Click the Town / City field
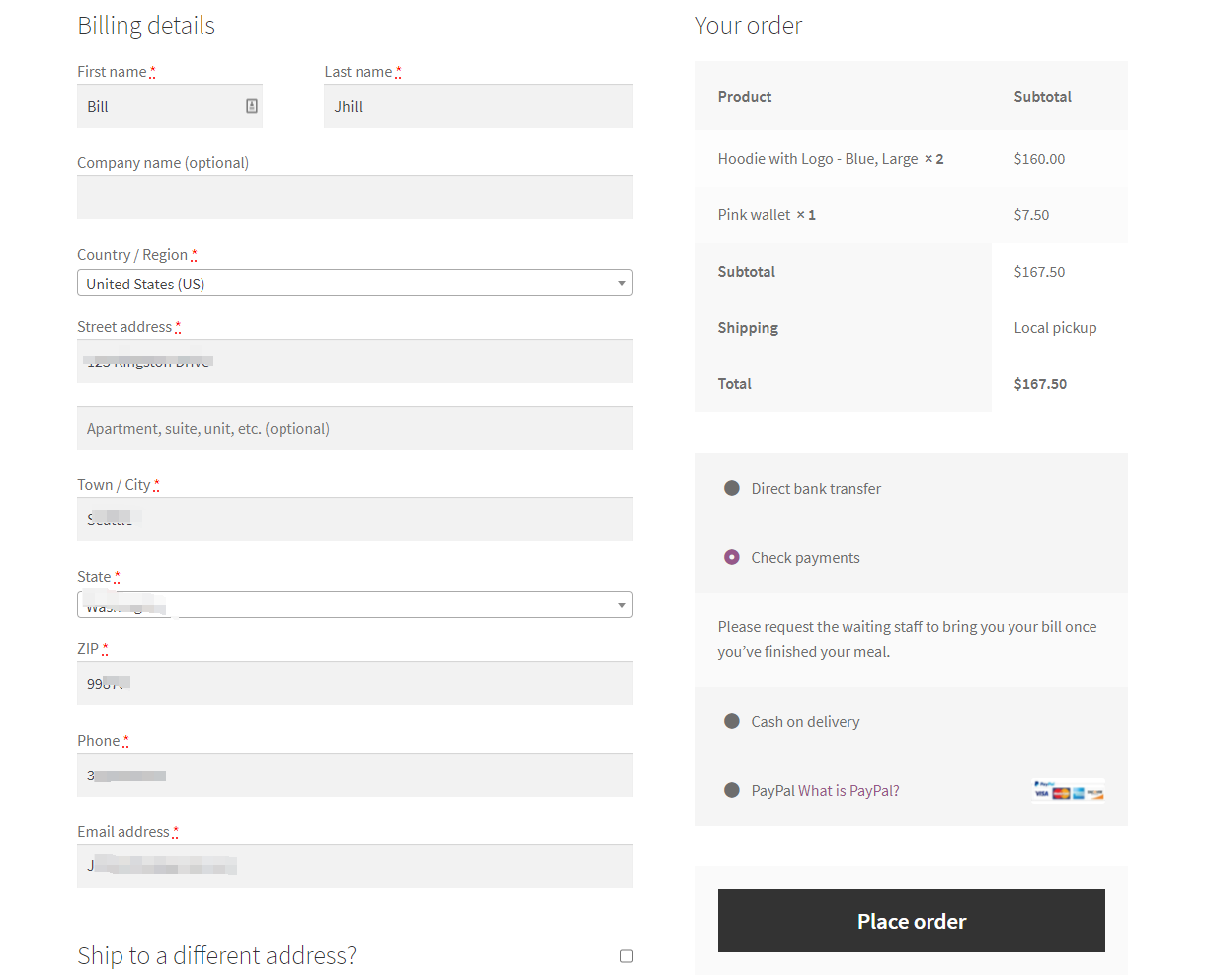The height and width of the screenshot is (980, 1212). (356, 519)
